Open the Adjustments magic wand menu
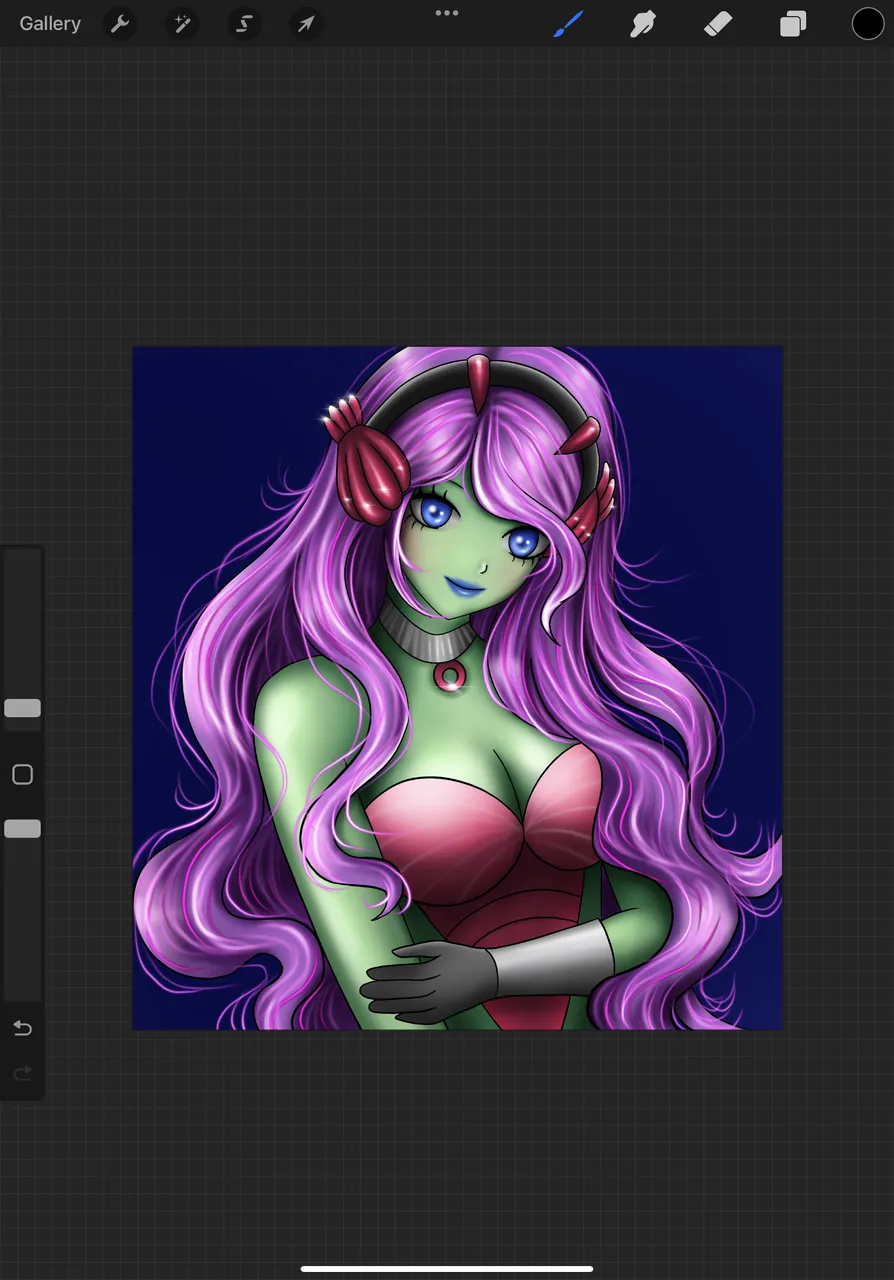 182,24
